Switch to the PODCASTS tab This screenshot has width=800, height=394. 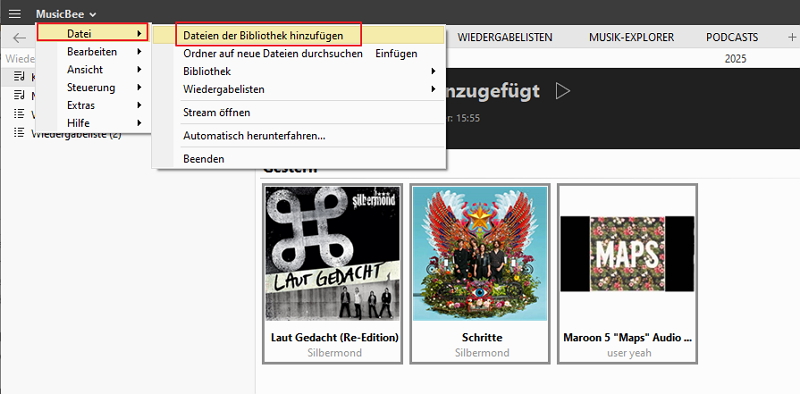732,37
